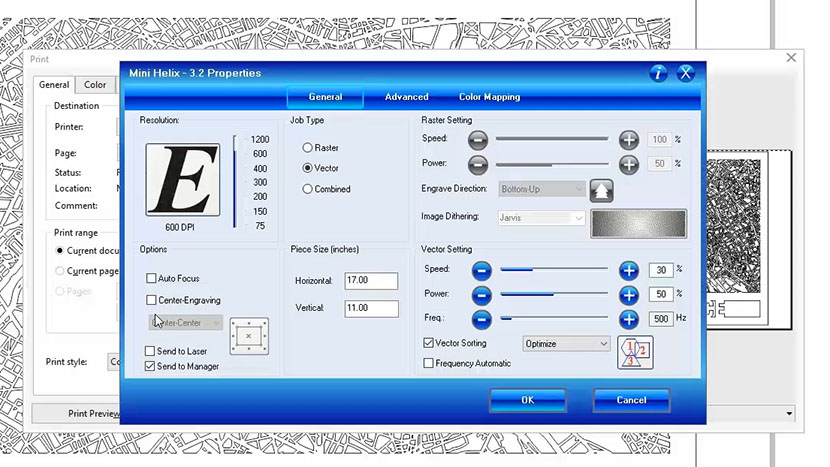Enable the Auto Focus checkbox
The image size is (830, 467).
(x=151, y=279)
